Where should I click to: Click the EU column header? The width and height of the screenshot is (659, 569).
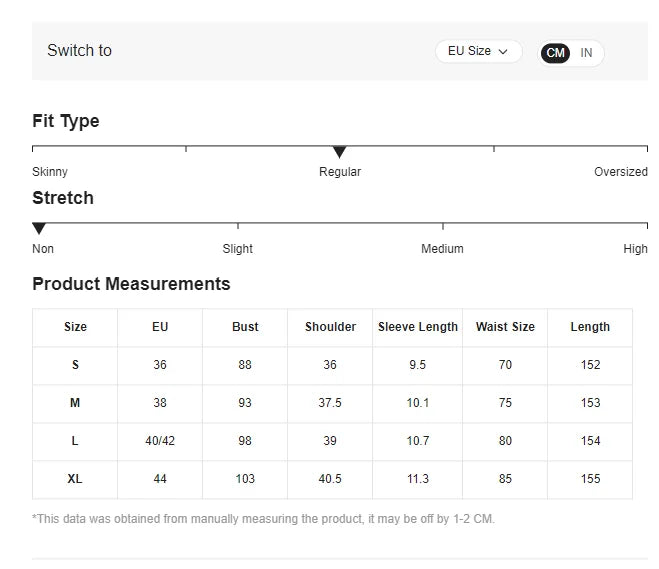point(160,327)
